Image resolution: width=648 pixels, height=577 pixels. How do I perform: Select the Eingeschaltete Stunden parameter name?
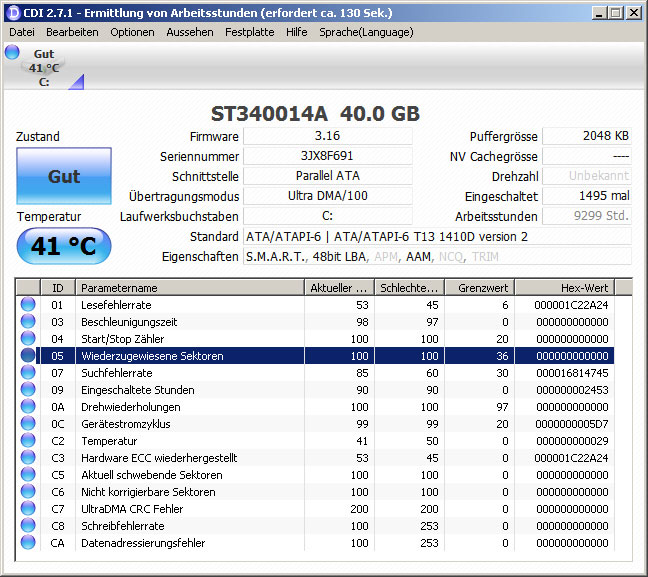pos(138,390)
